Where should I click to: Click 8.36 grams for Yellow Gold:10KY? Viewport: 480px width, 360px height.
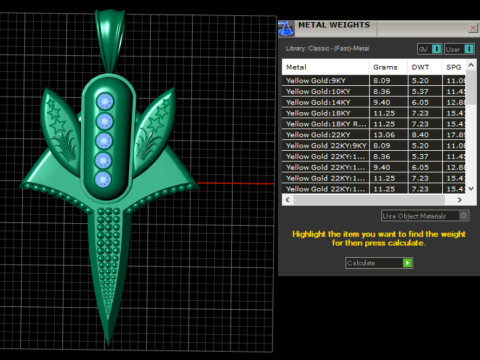tap(382, 91)
